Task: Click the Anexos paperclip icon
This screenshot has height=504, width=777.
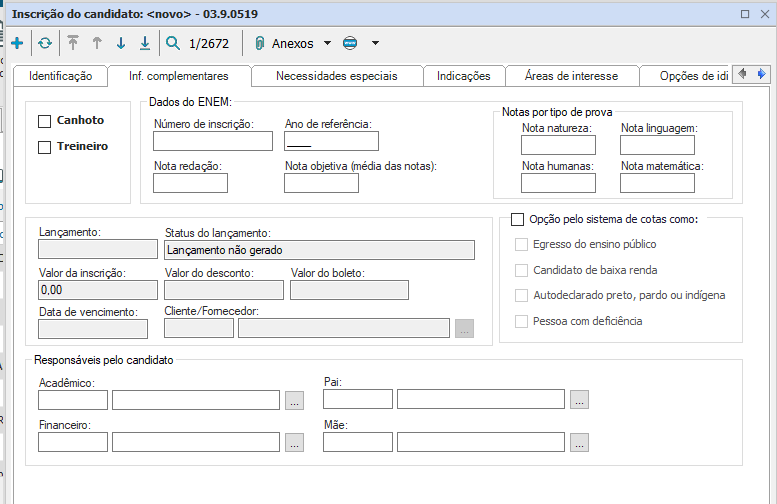Action: click(x=259, y=43)
